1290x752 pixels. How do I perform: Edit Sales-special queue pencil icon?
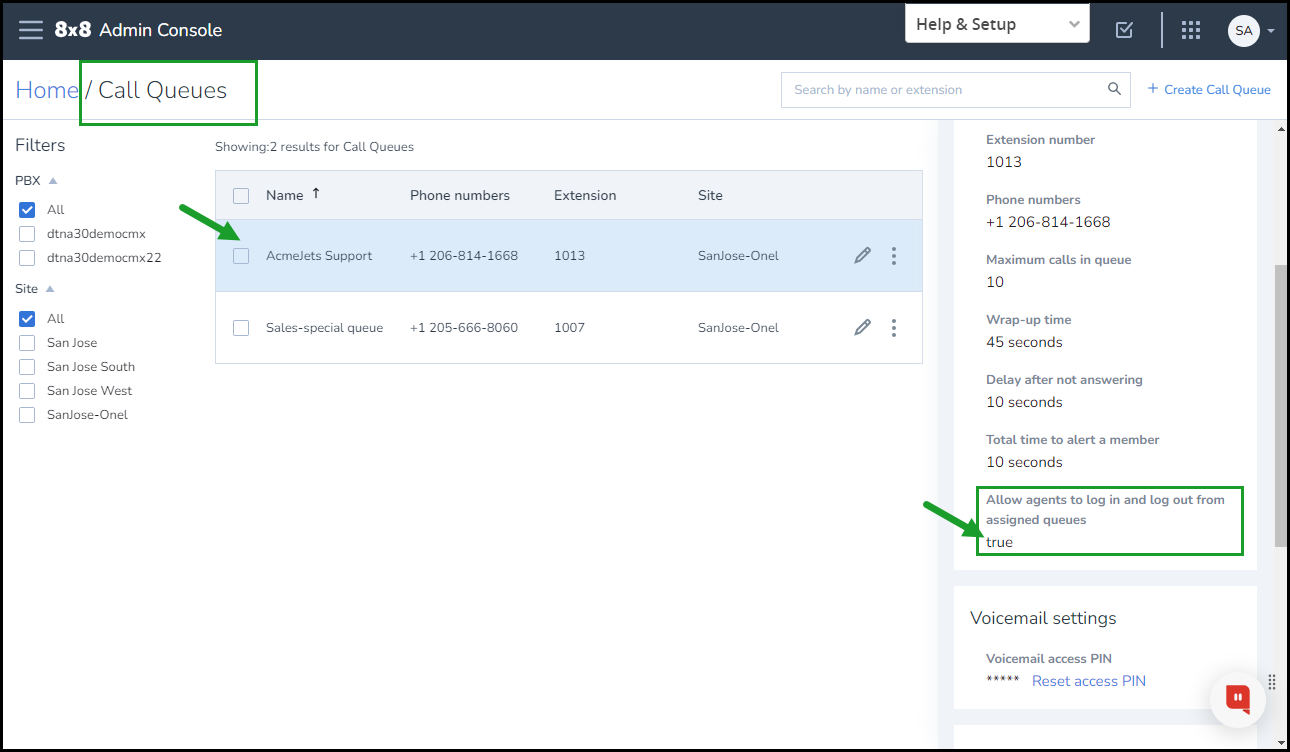coord(862,328)
